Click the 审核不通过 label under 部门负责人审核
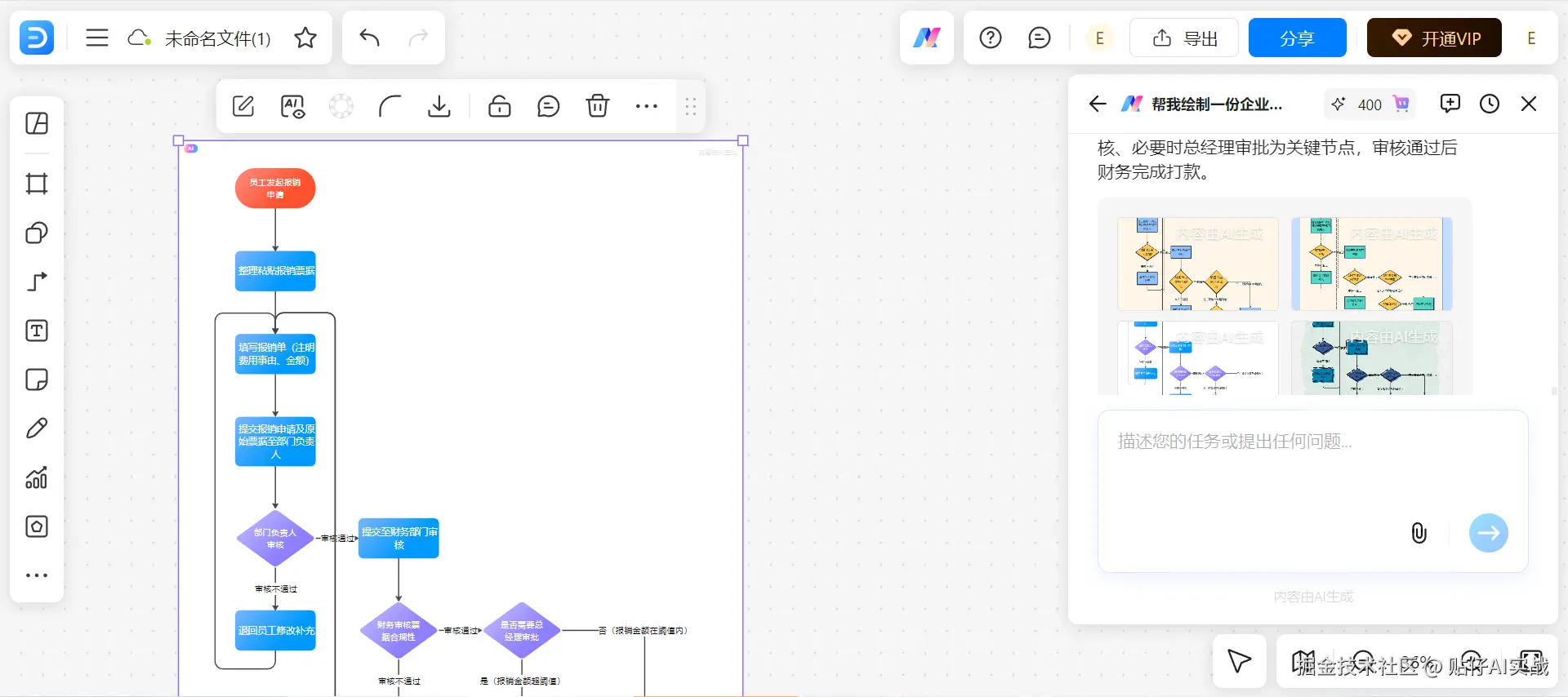Image resolution: width=1568 pixels, height=697 pixels. pos(276,588)
